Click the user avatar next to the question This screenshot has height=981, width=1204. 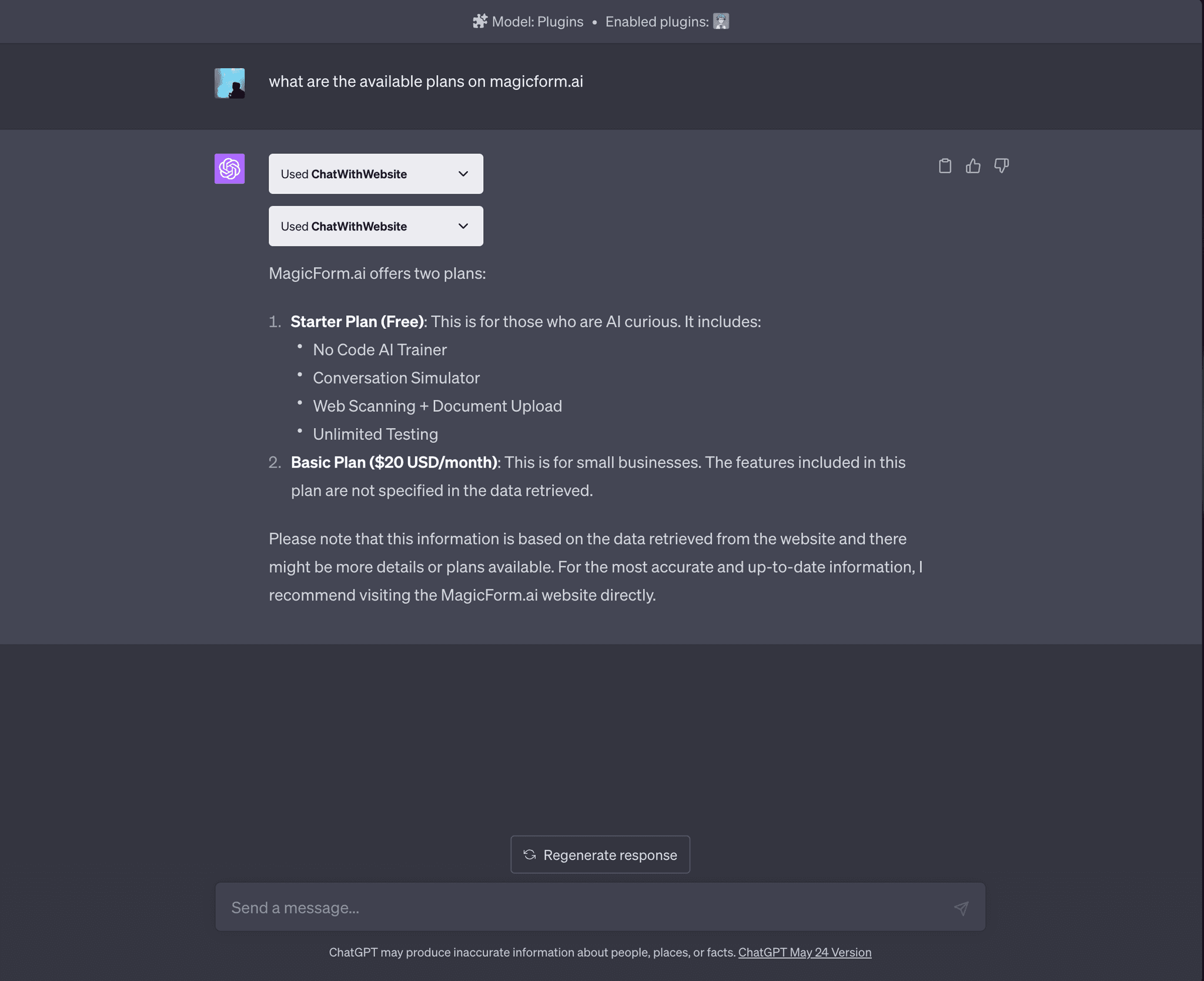[229, 83]
